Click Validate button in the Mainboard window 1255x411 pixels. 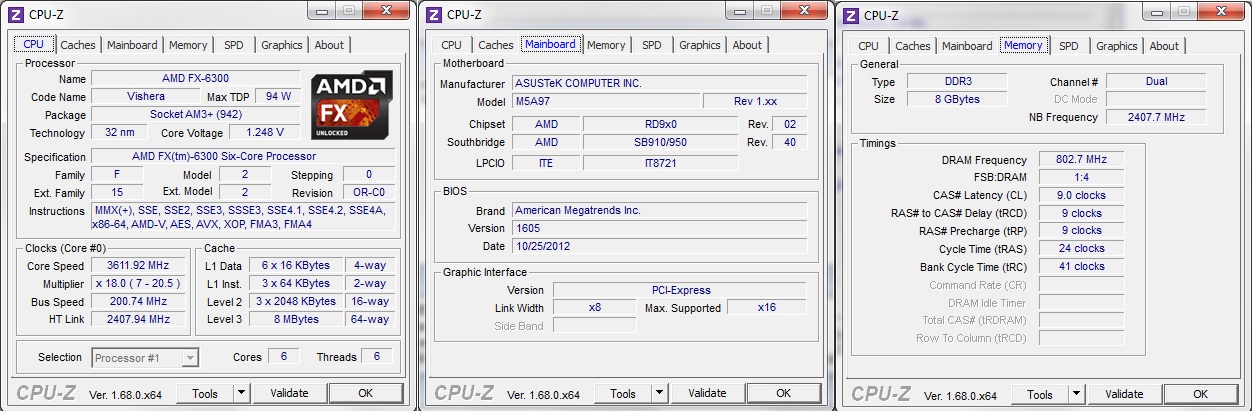click(x=707, y=393)
